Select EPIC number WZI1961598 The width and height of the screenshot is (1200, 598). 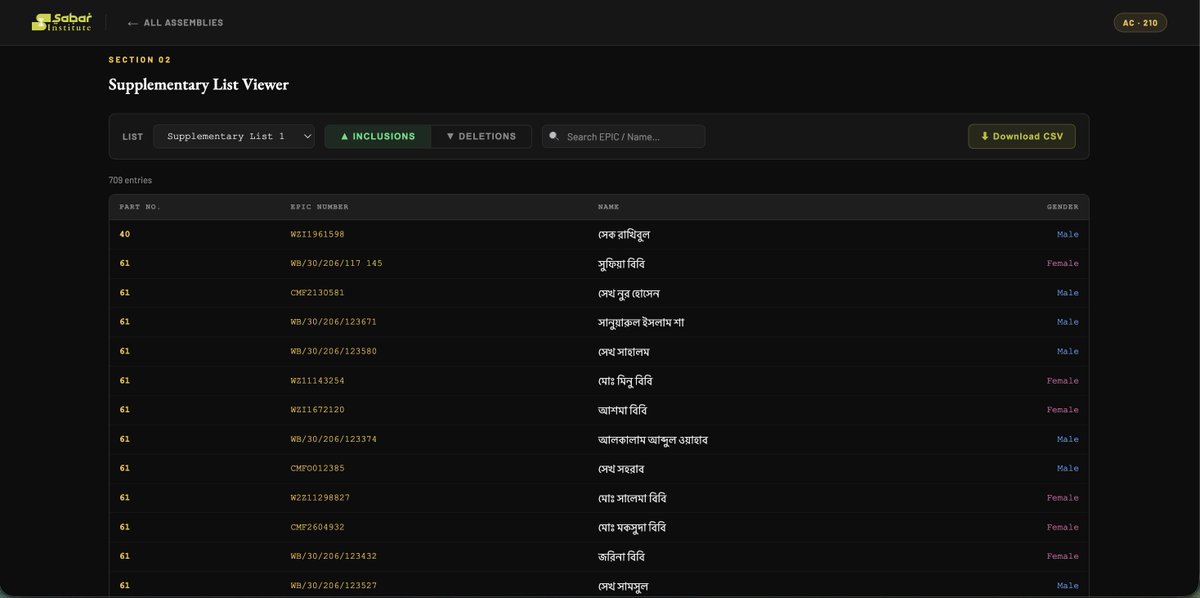[x=317, y=234]
